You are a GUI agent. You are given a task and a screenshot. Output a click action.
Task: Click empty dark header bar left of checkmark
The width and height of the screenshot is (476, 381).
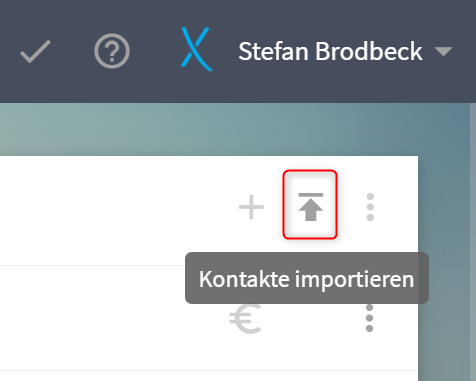click(8, 51)
